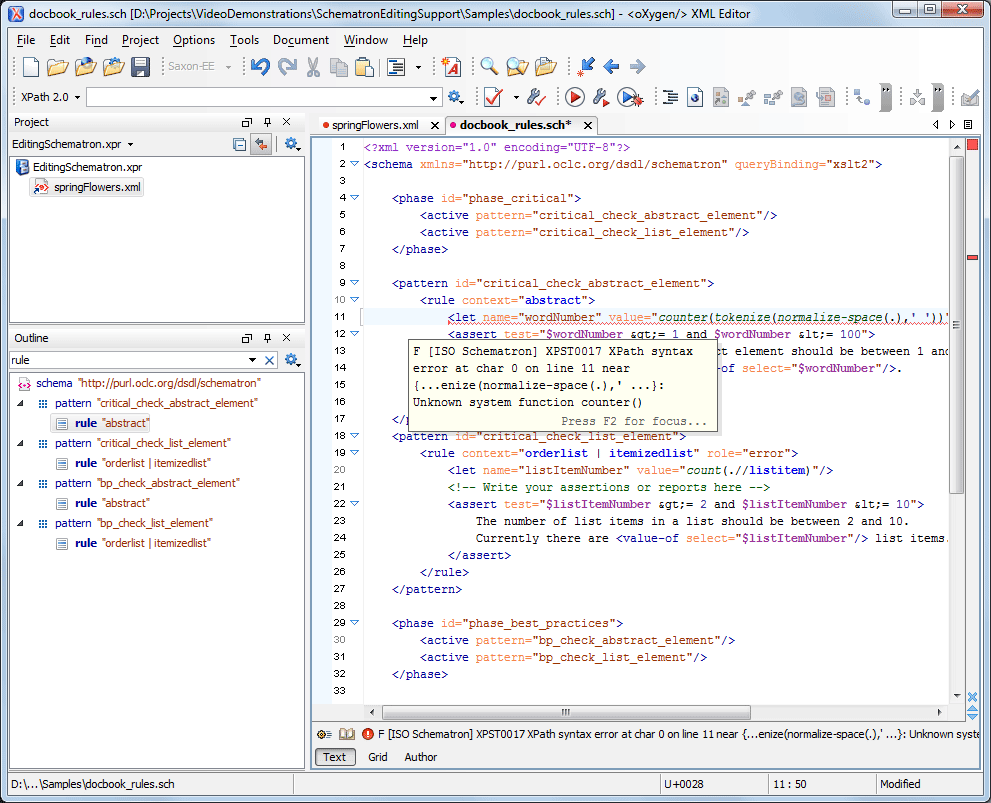Click the Copy icon
This screenshot has height=803, width=991.
(339, 66)
